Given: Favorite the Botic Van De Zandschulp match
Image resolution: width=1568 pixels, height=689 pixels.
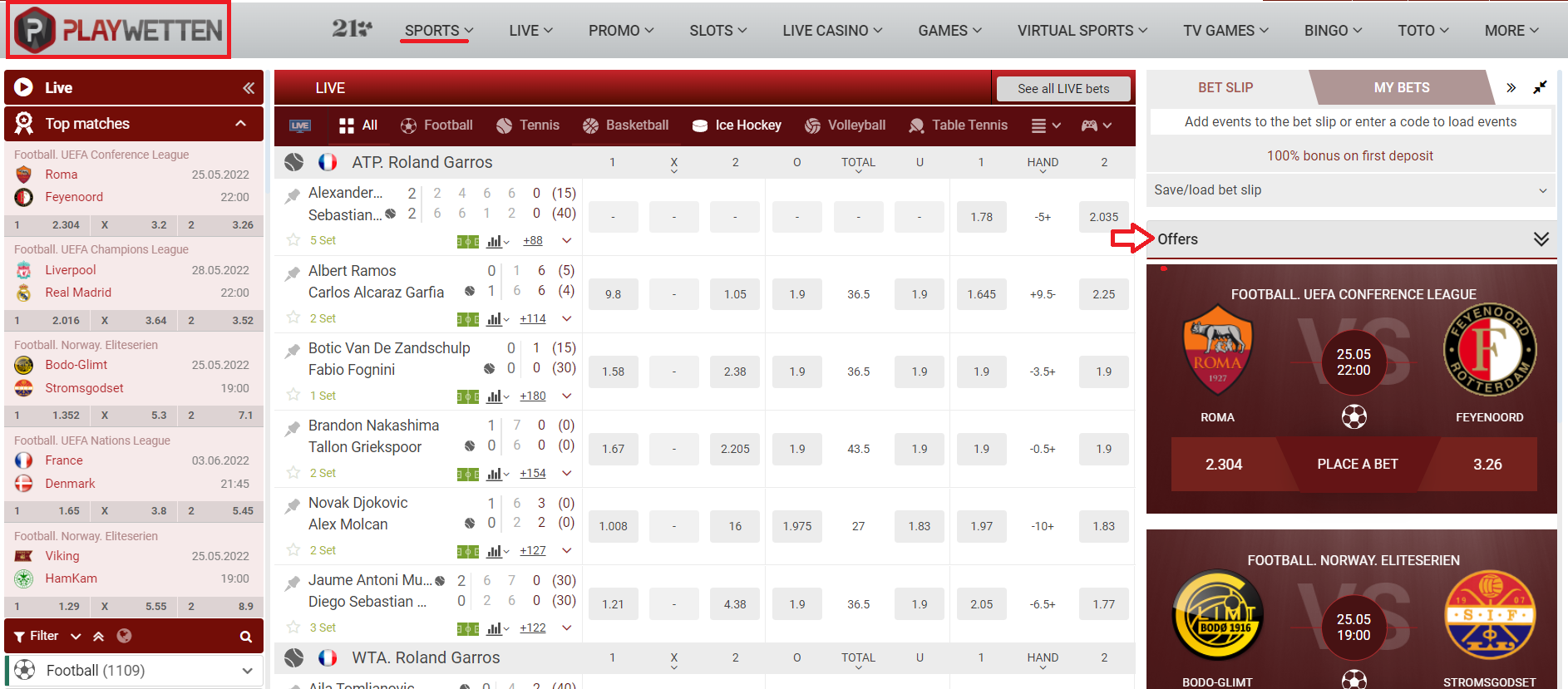Looking at the screenshot, I should 293,396.
